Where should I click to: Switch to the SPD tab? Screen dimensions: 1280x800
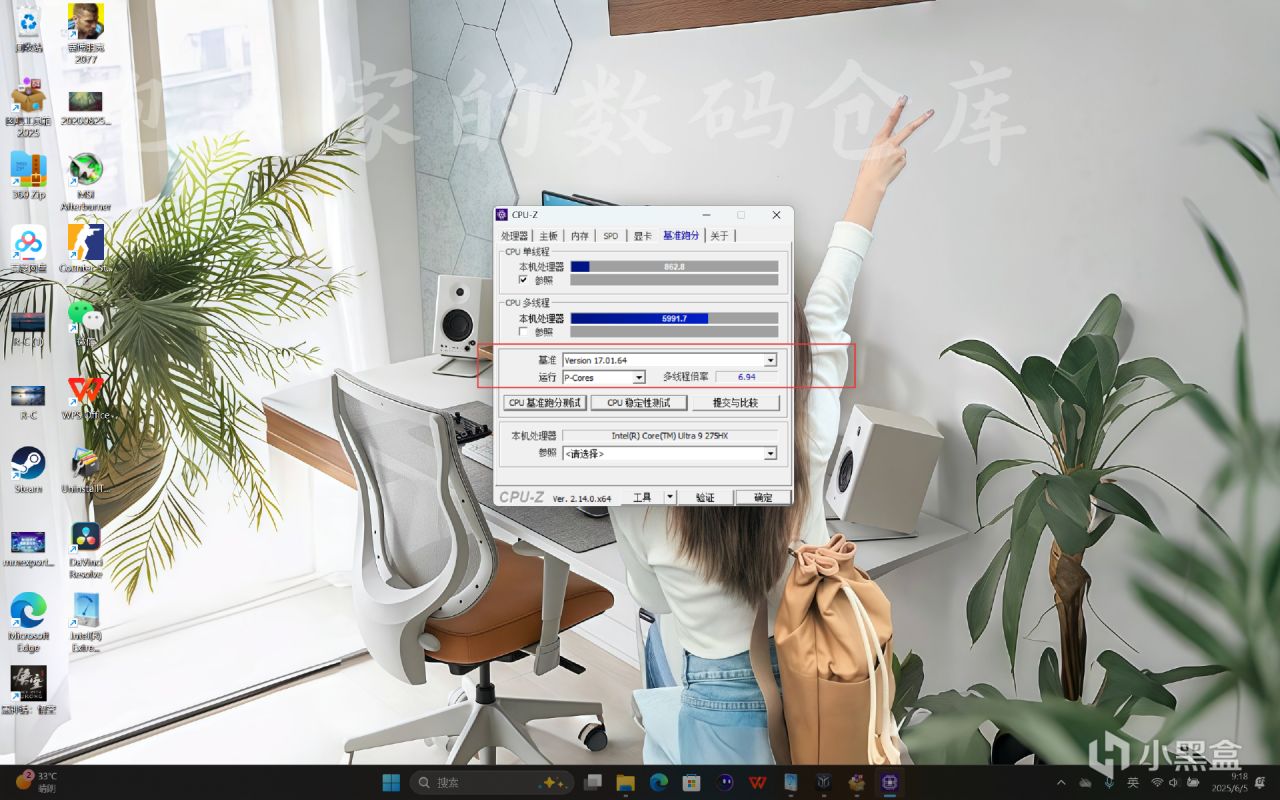(610, 236)
